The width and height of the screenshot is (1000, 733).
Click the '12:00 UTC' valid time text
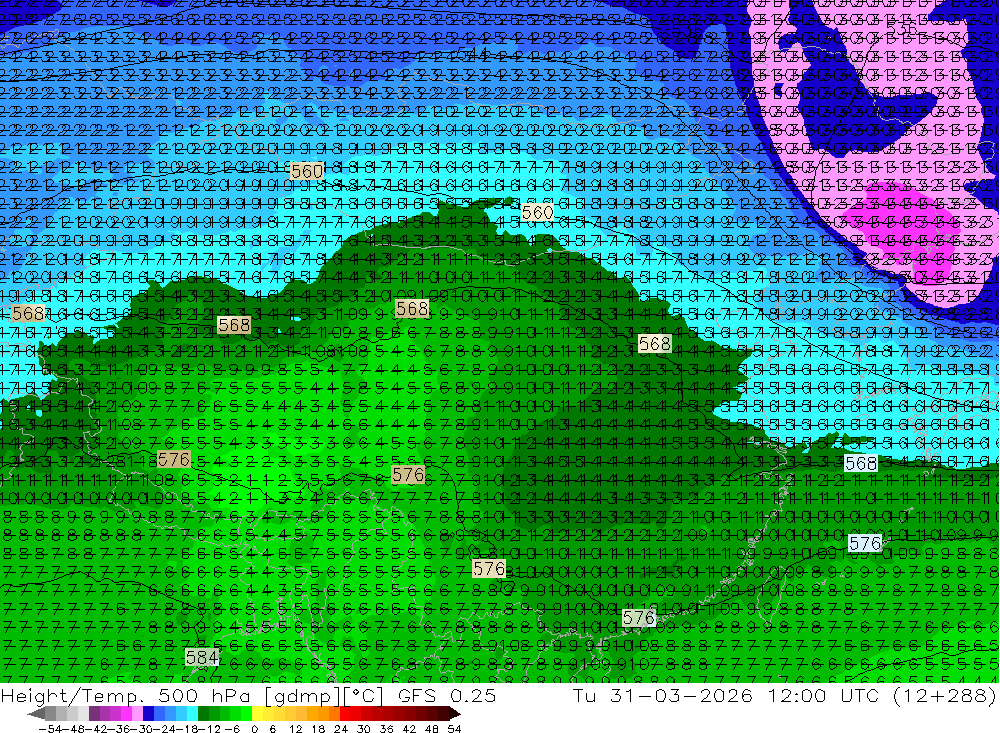point(824,695)
